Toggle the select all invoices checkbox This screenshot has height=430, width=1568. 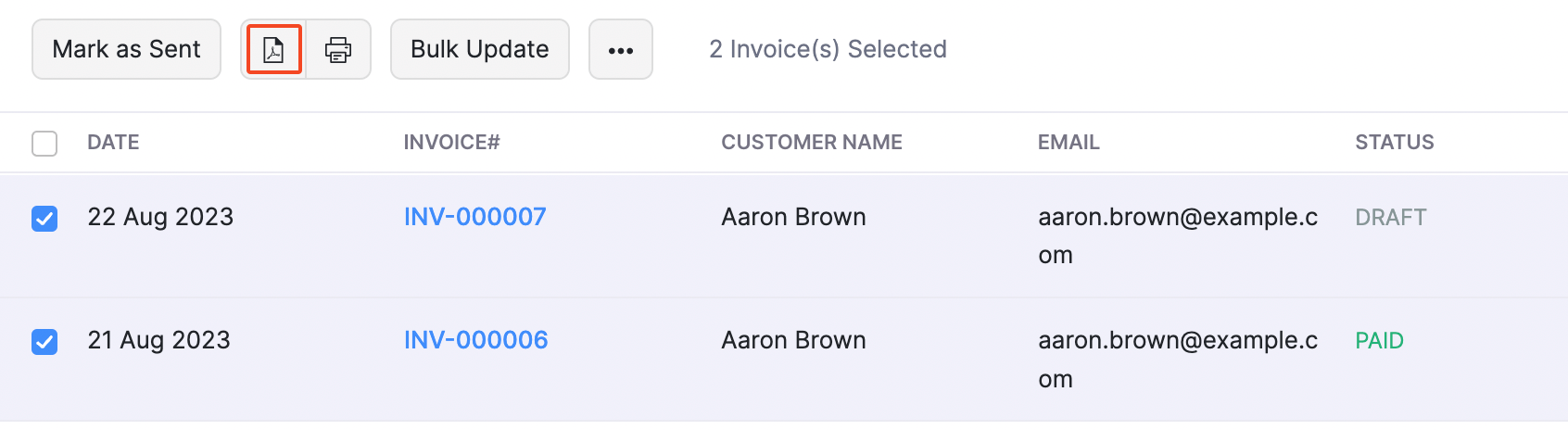coord(44,144)
